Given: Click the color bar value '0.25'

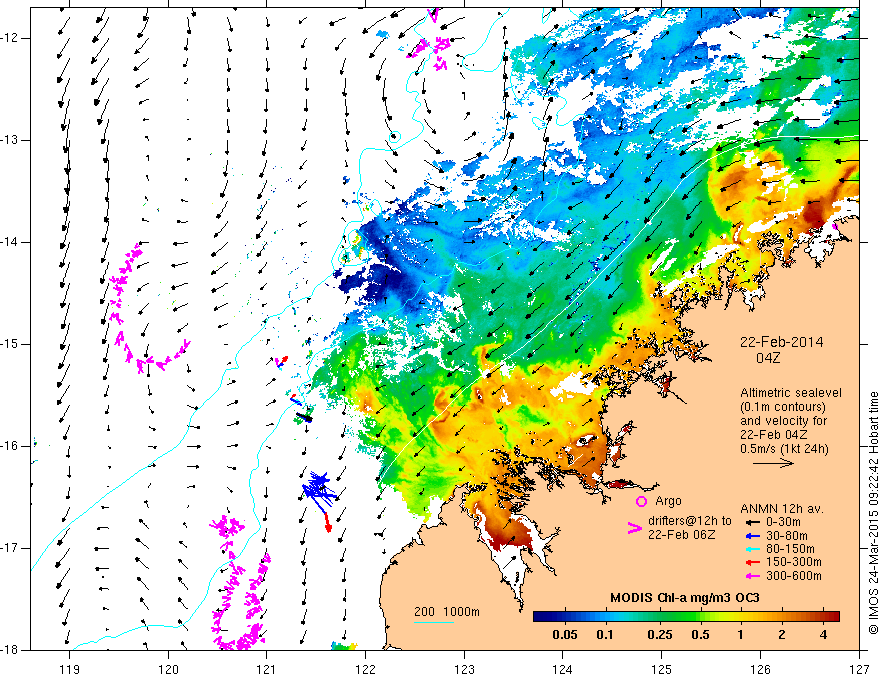Looking at the screenshot, I should point(659,635).
